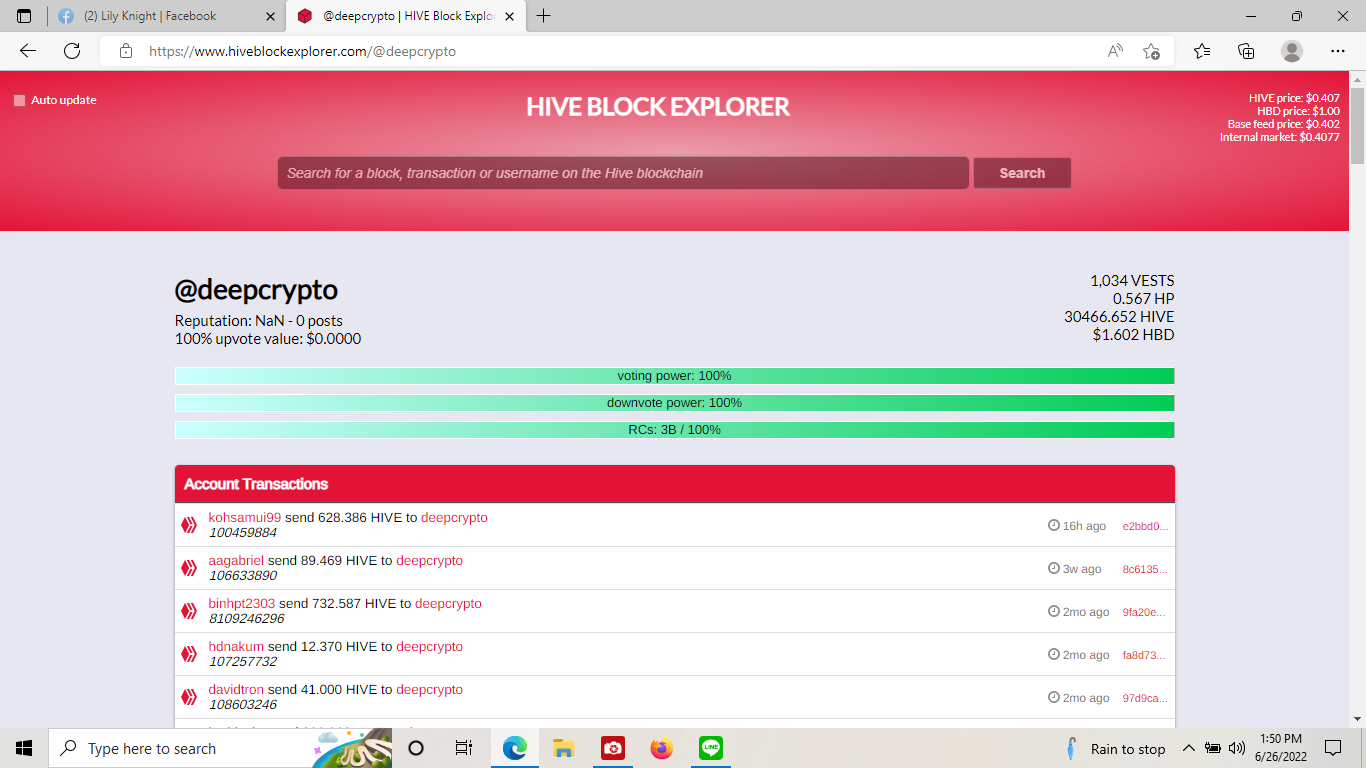Viewport: 1366px width, 768px height.
Task: Open File Explorer from taskbar
Action: click(x=563, y=748)
